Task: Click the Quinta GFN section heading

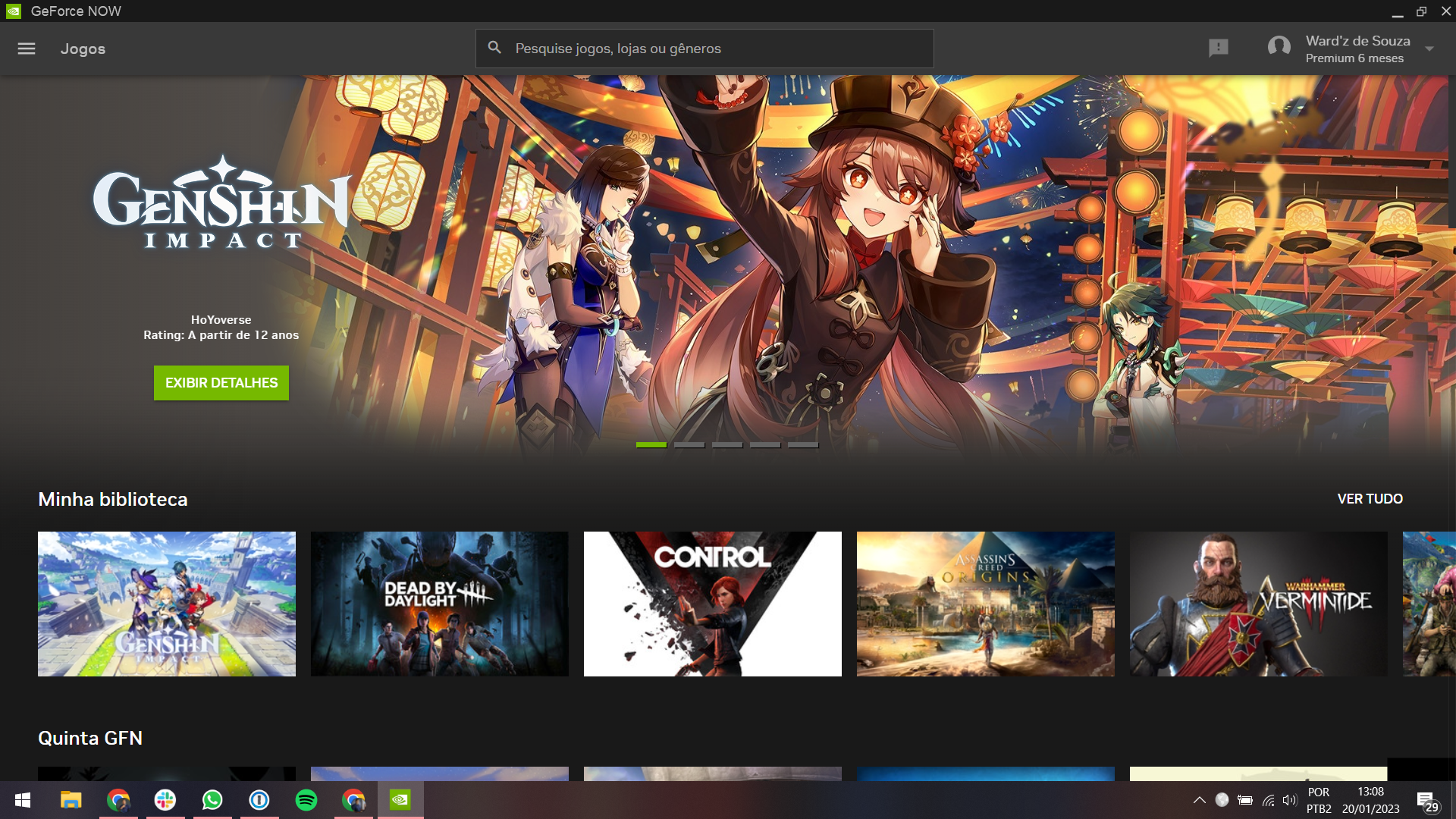Action: click(90, 738)
